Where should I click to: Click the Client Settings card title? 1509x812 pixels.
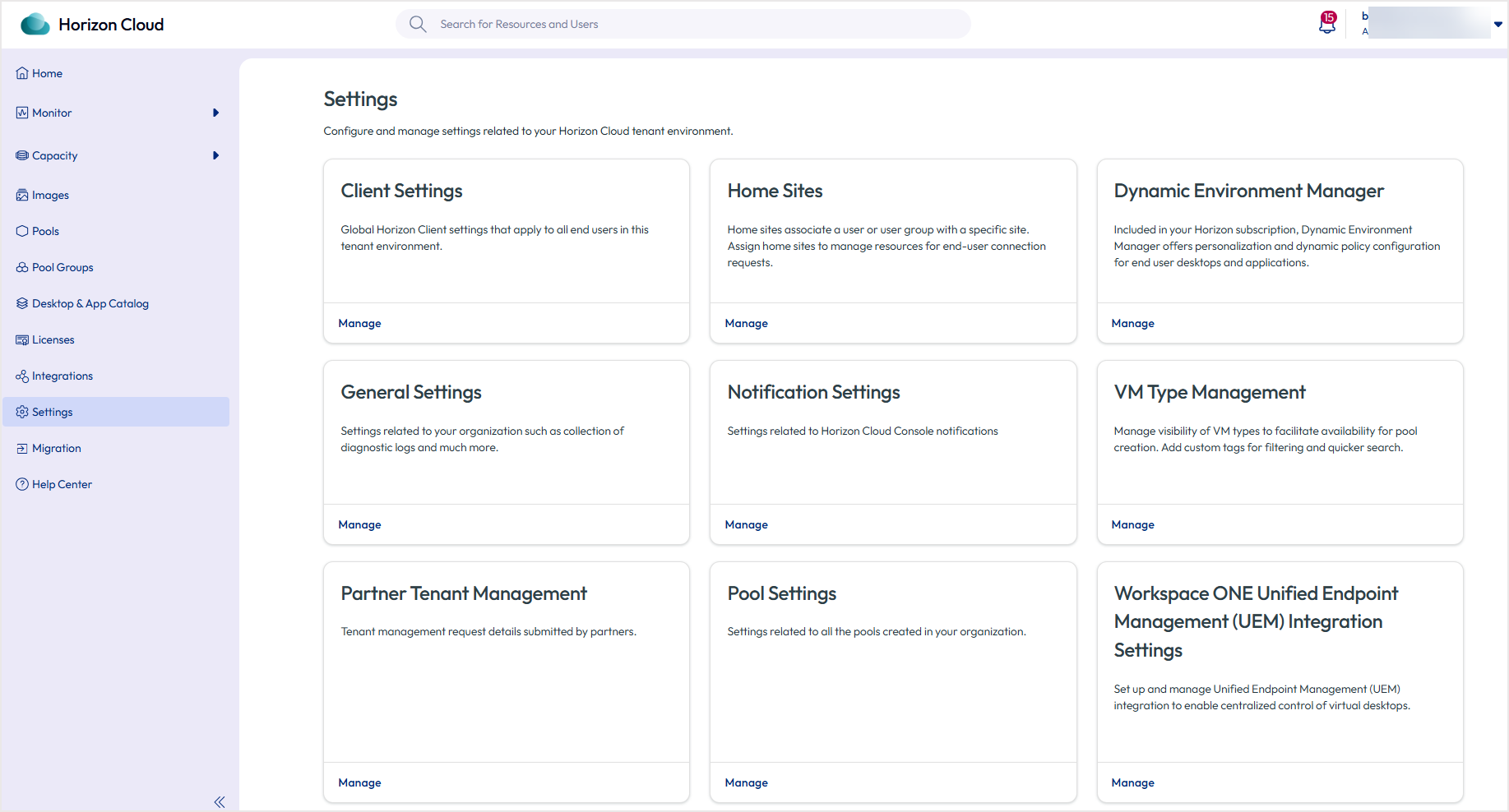click(x=401, y=191)
